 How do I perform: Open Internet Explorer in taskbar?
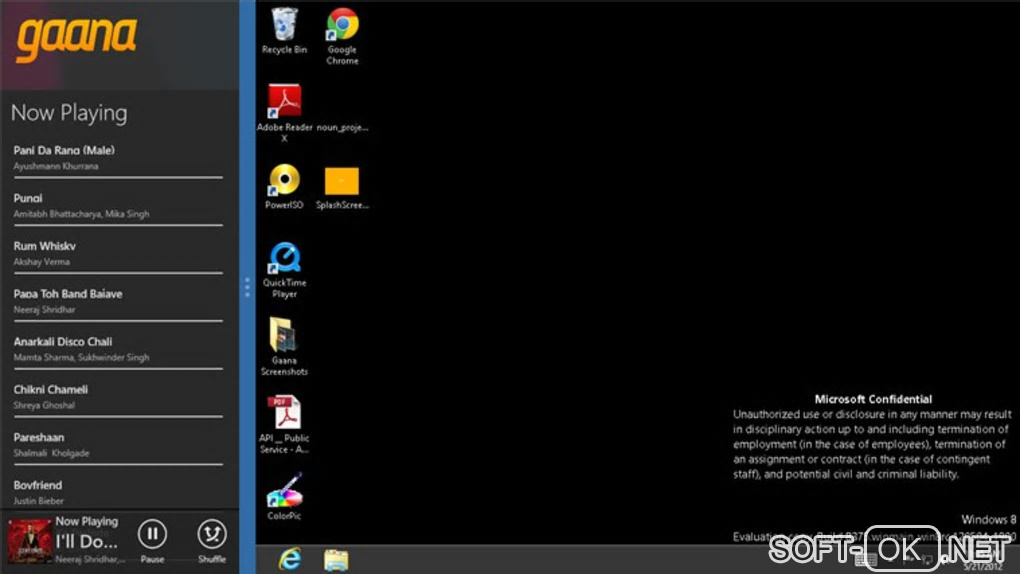tap(290, 559)
